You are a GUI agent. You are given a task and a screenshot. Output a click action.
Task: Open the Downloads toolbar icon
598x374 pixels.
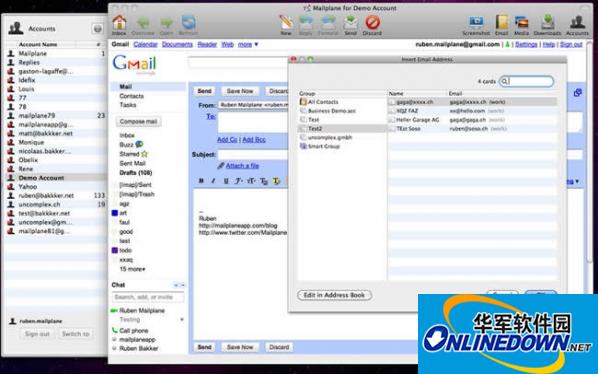[547, 26]
